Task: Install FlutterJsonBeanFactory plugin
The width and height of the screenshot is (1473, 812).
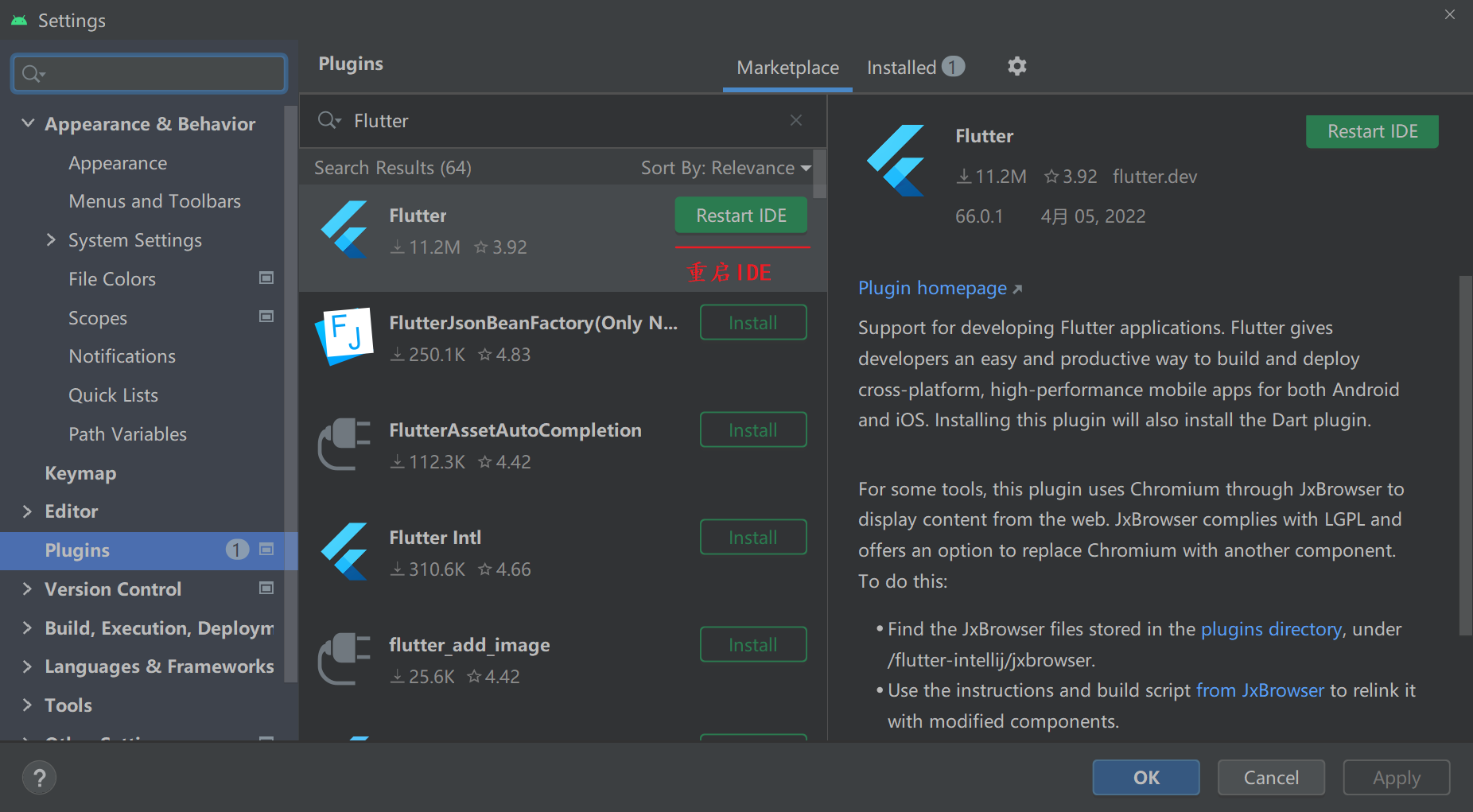Action: (753, 322)
